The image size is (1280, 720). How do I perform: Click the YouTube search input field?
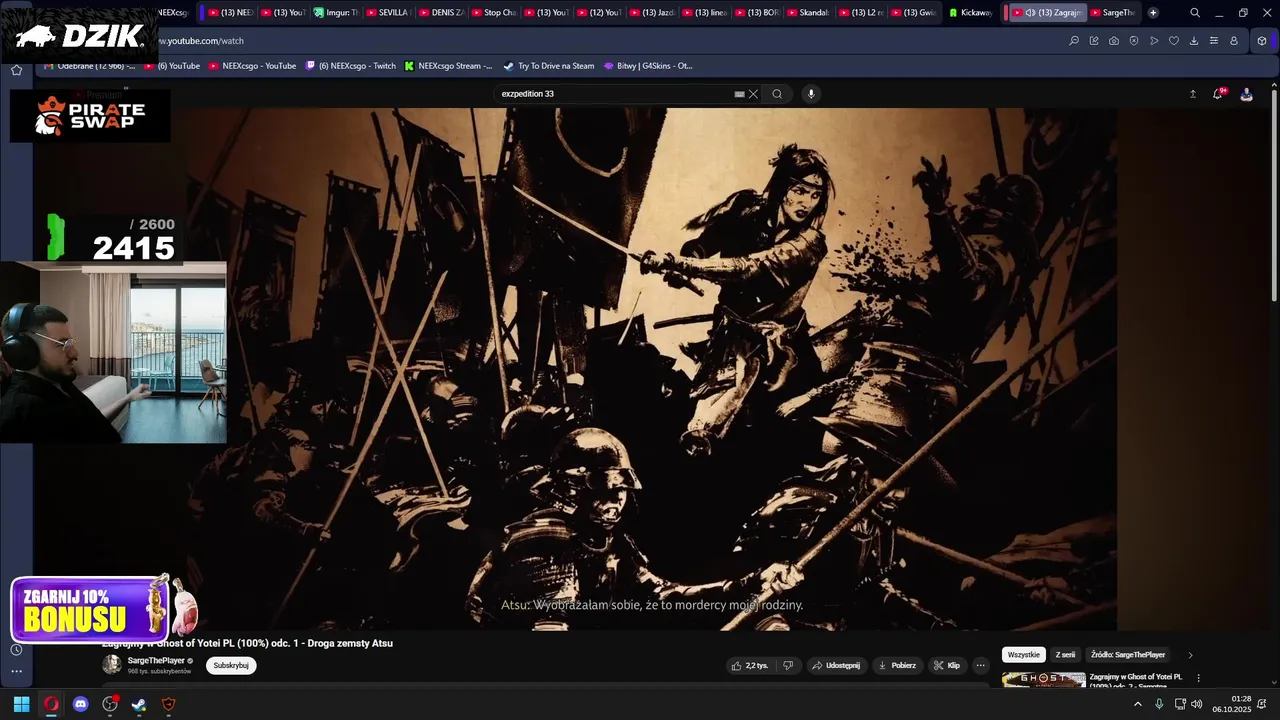[615, 94]
